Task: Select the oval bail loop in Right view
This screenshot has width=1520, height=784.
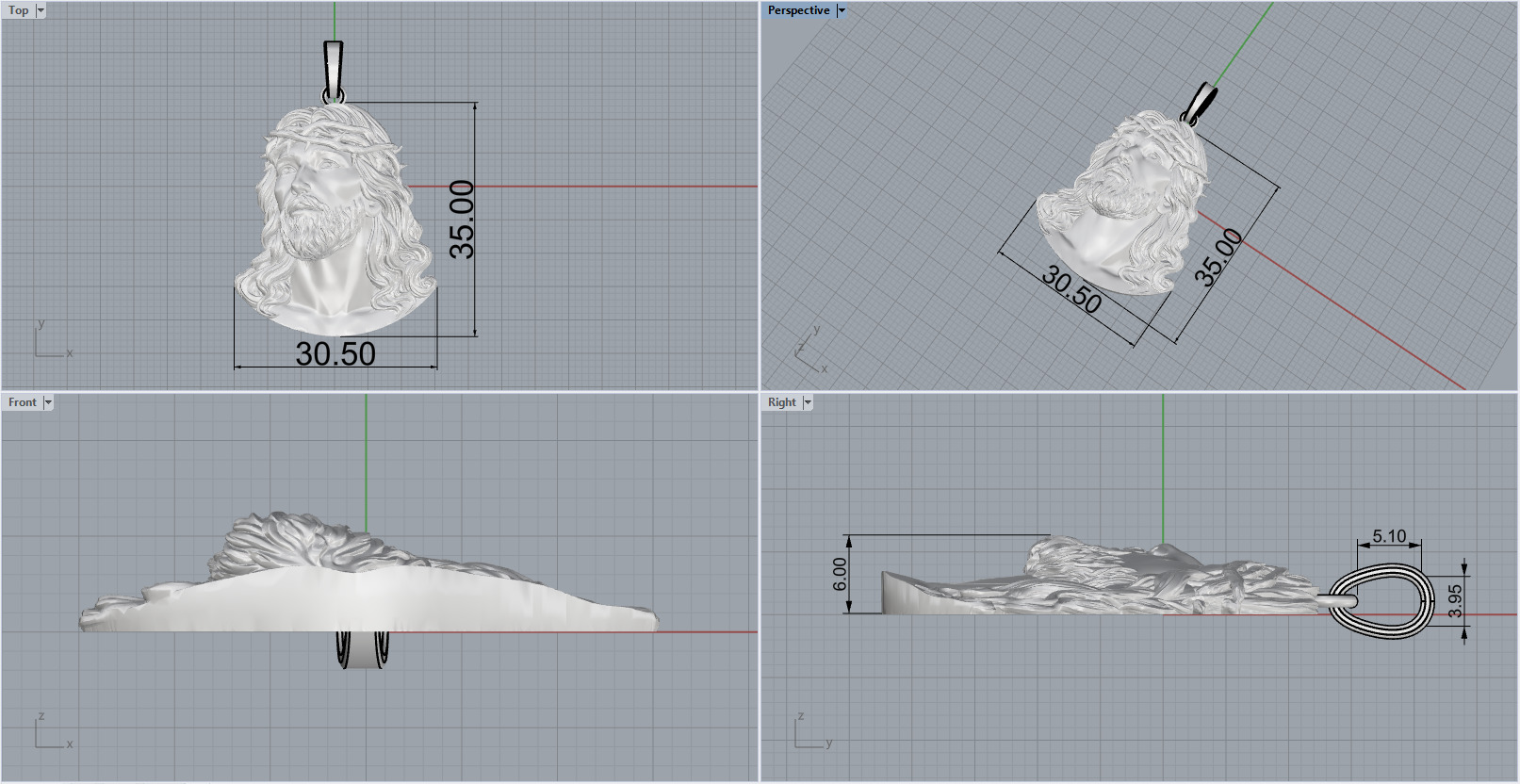Action: pos(1381,600)
